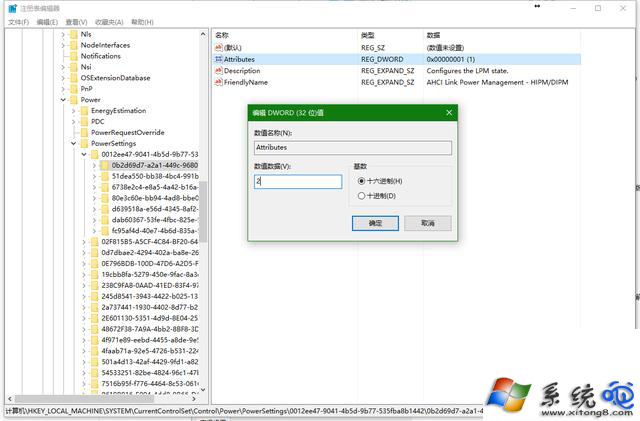Screen dimensions: 640x421
Task: Expand the PDC tree node
Action: click(73, 121)
